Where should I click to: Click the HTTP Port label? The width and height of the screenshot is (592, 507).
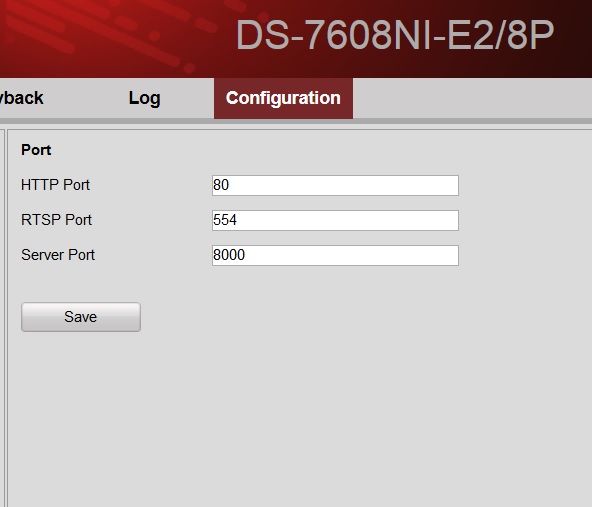[56, 185]
